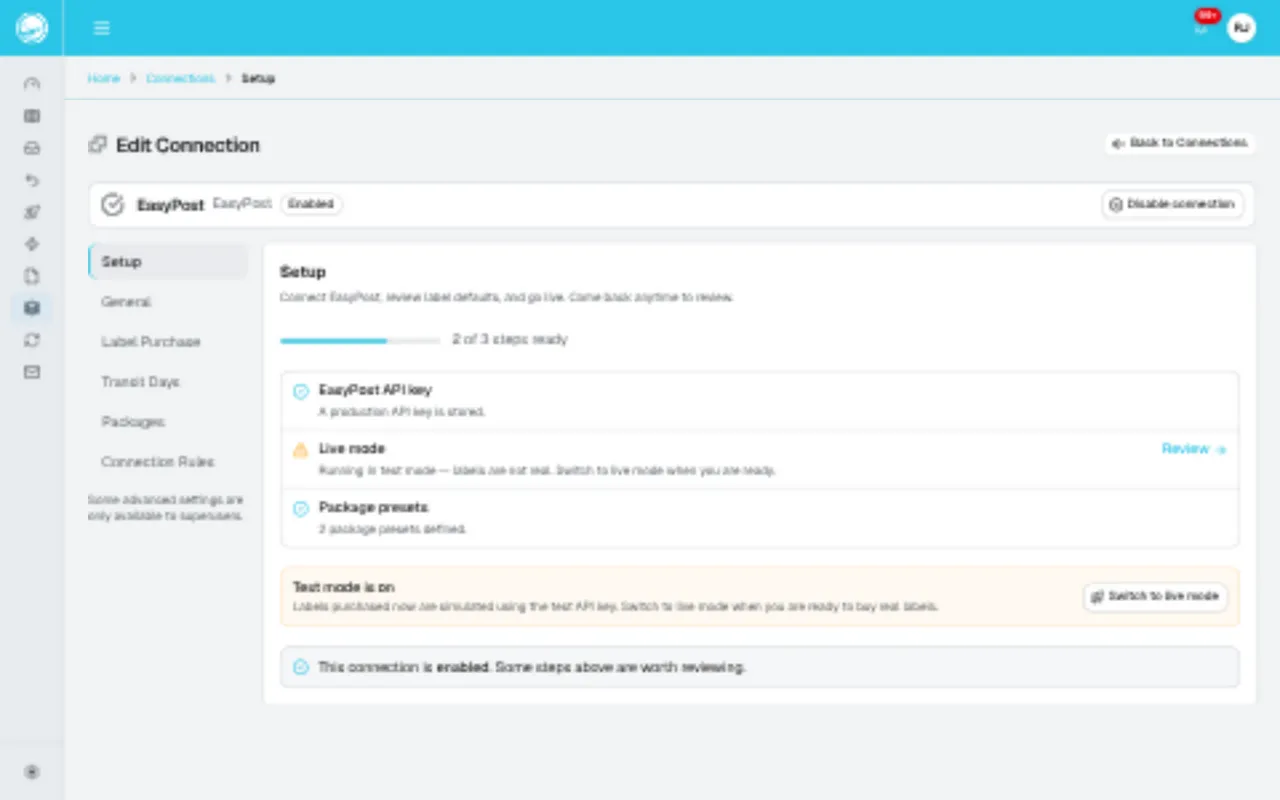This screenshot has width=1280, height=800.
Task: Select the Setup tab
Action: coord(168,262)
